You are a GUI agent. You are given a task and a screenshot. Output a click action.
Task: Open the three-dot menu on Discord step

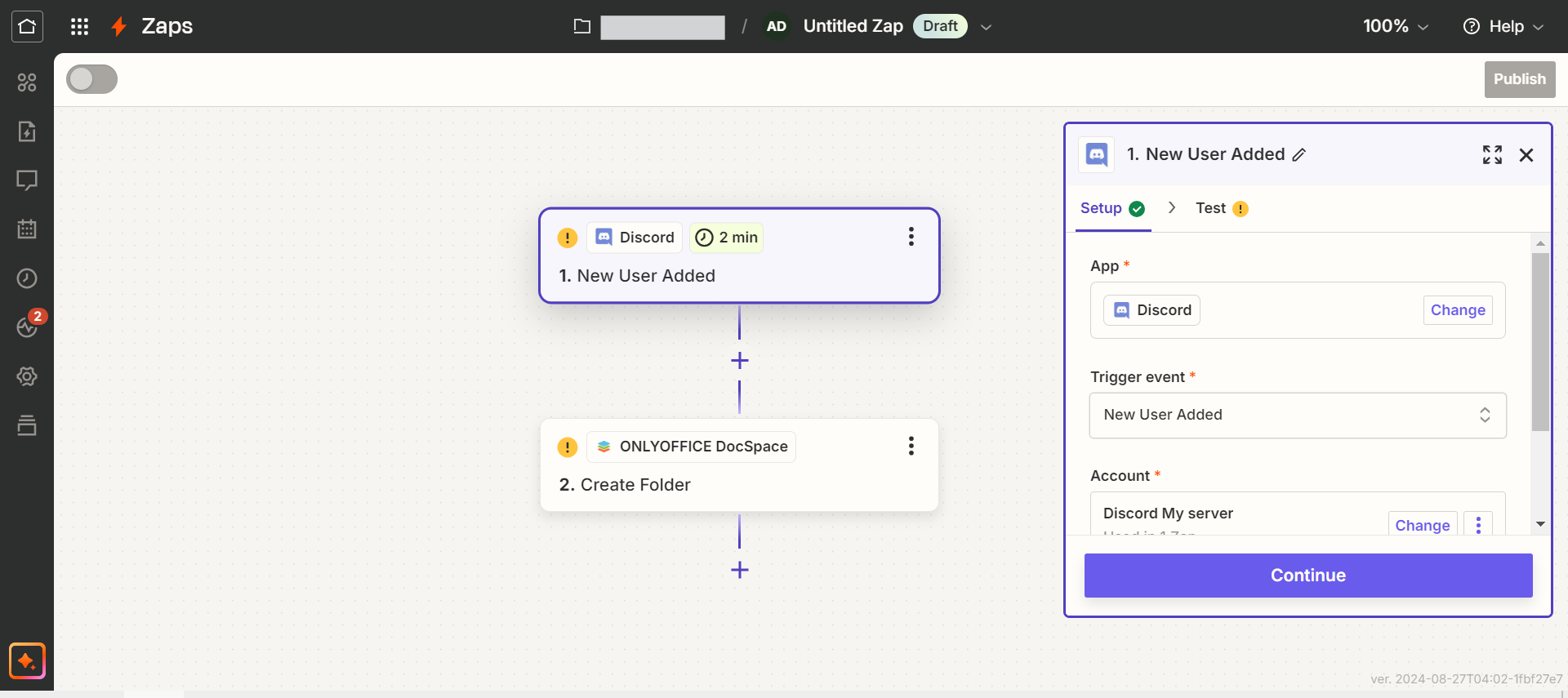click(911, 237)
